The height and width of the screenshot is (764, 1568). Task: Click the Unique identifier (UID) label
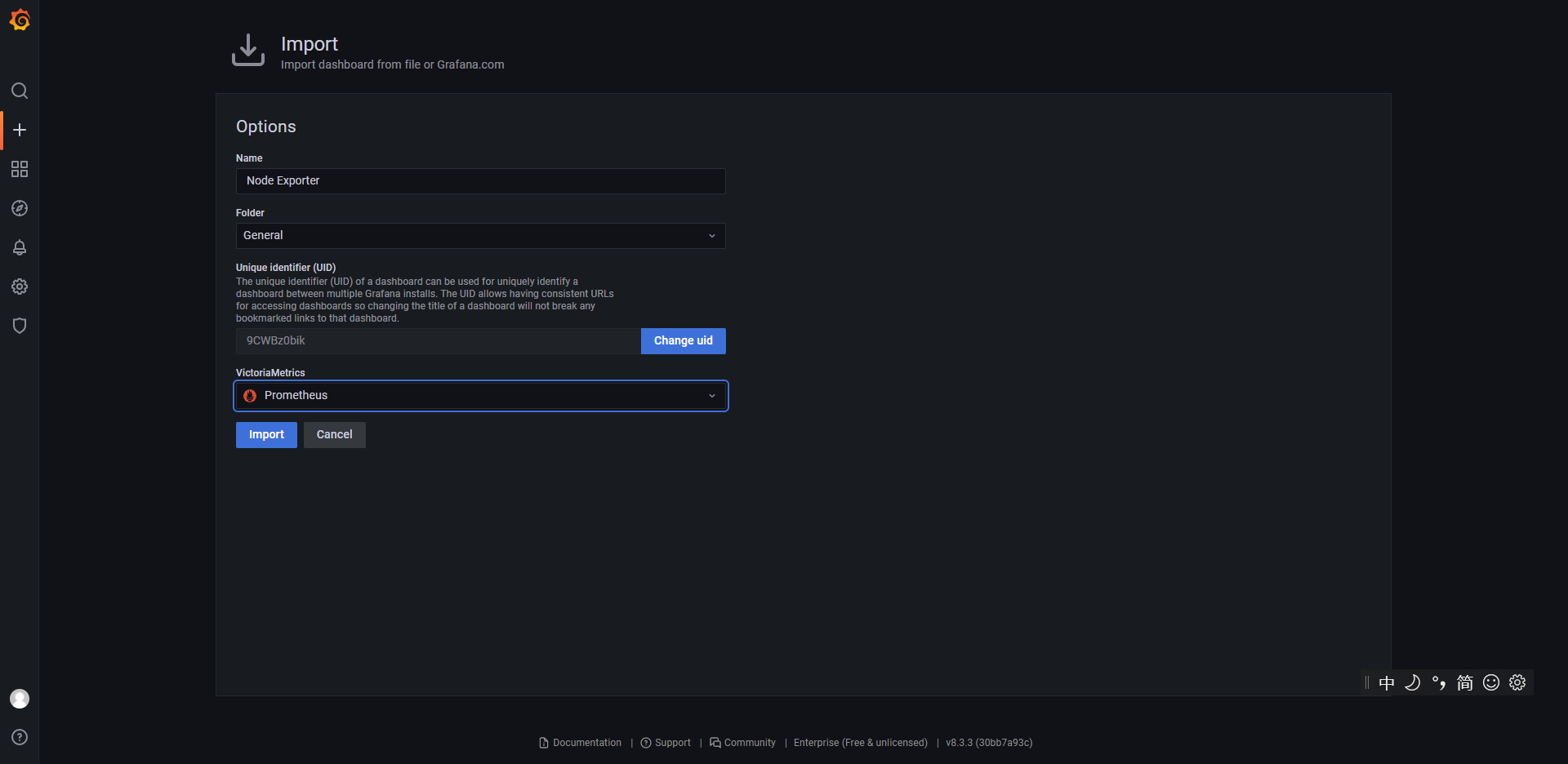286,268
